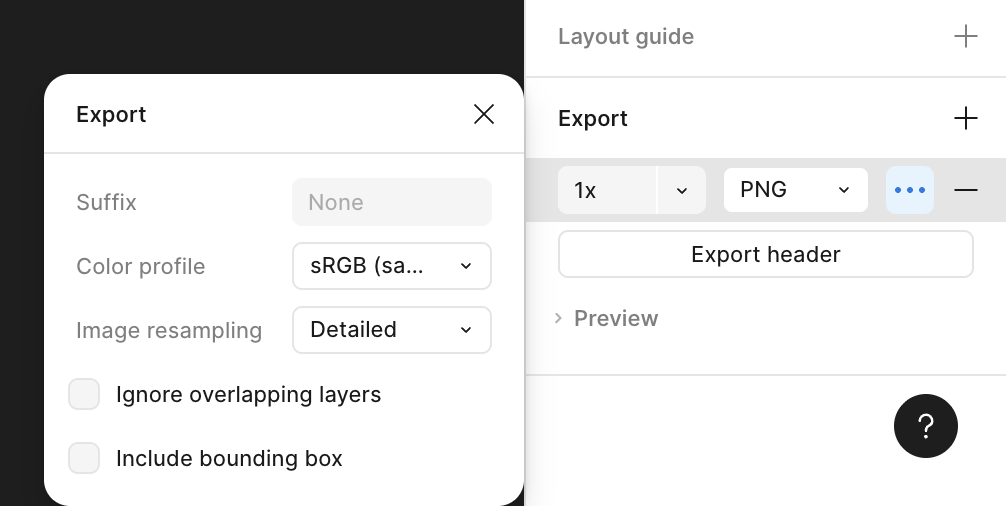Click the Export section title in right panel

click(x=592, y=119)
